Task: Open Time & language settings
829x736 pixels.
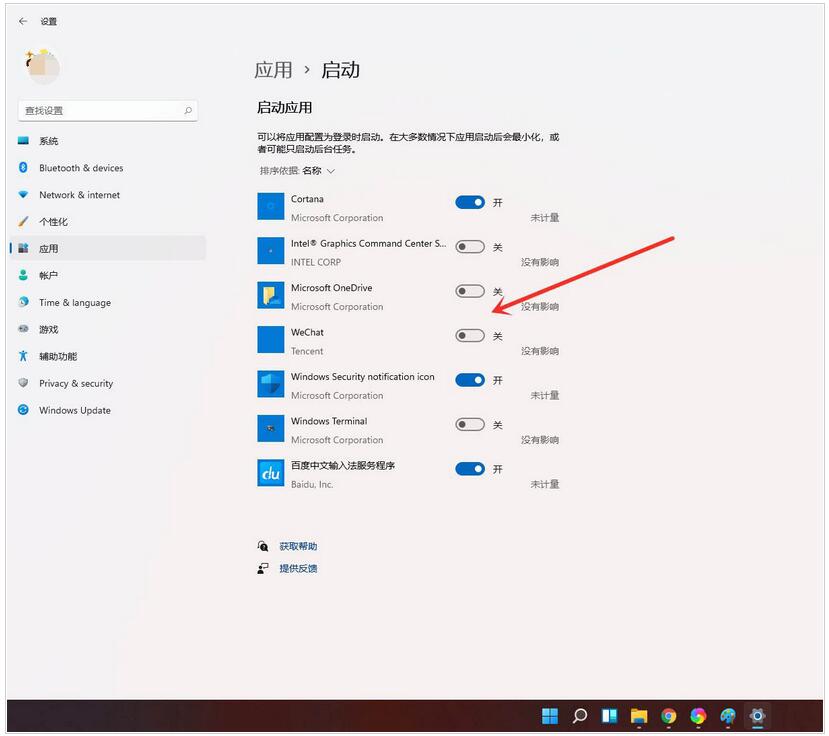Action: point(108,302)
